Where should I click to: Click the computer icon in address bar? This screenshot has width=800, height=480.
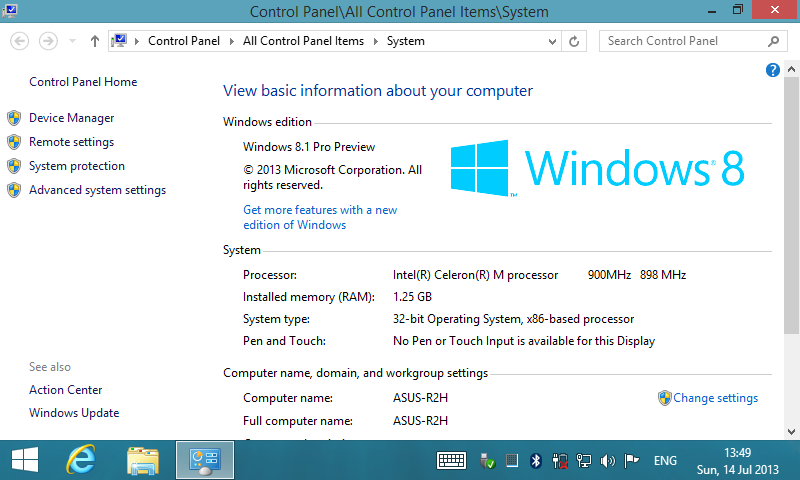tap(119, 40)
